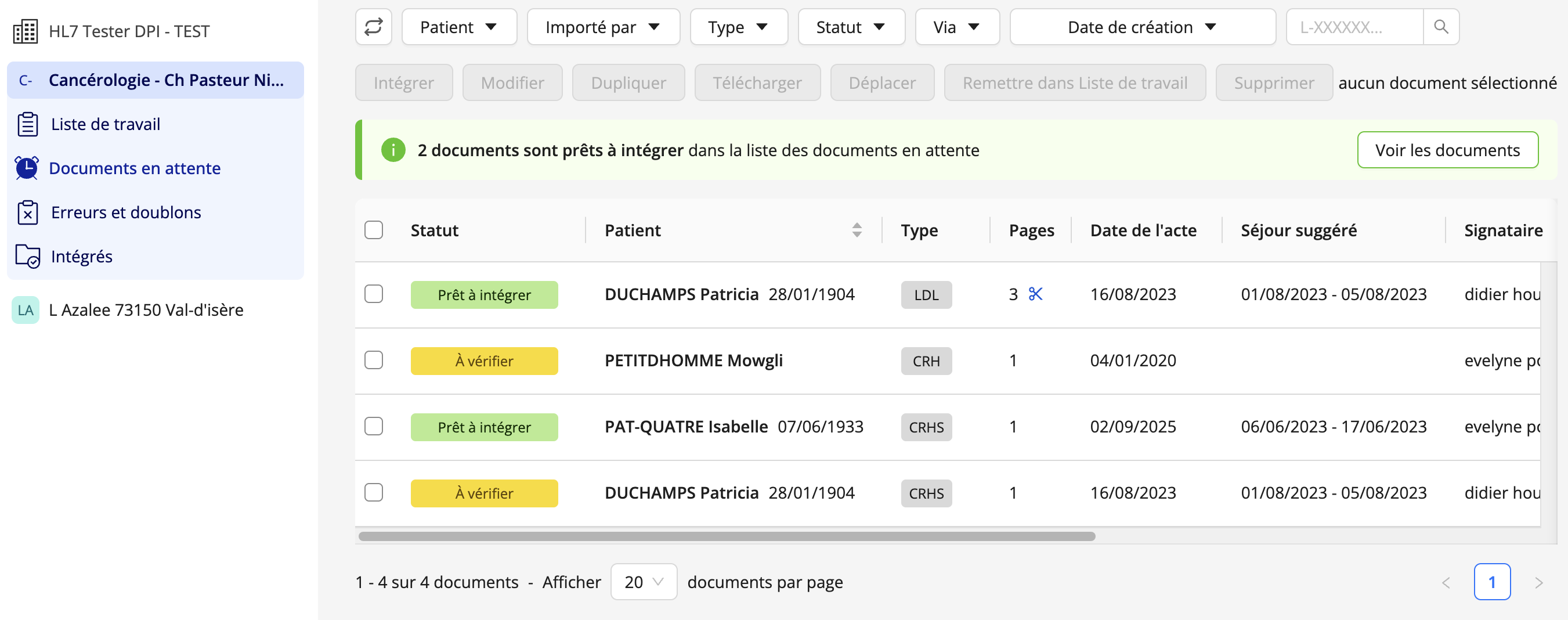
Task: Click the alarm clock icon for Documents en attente
Action: [27, 168]
